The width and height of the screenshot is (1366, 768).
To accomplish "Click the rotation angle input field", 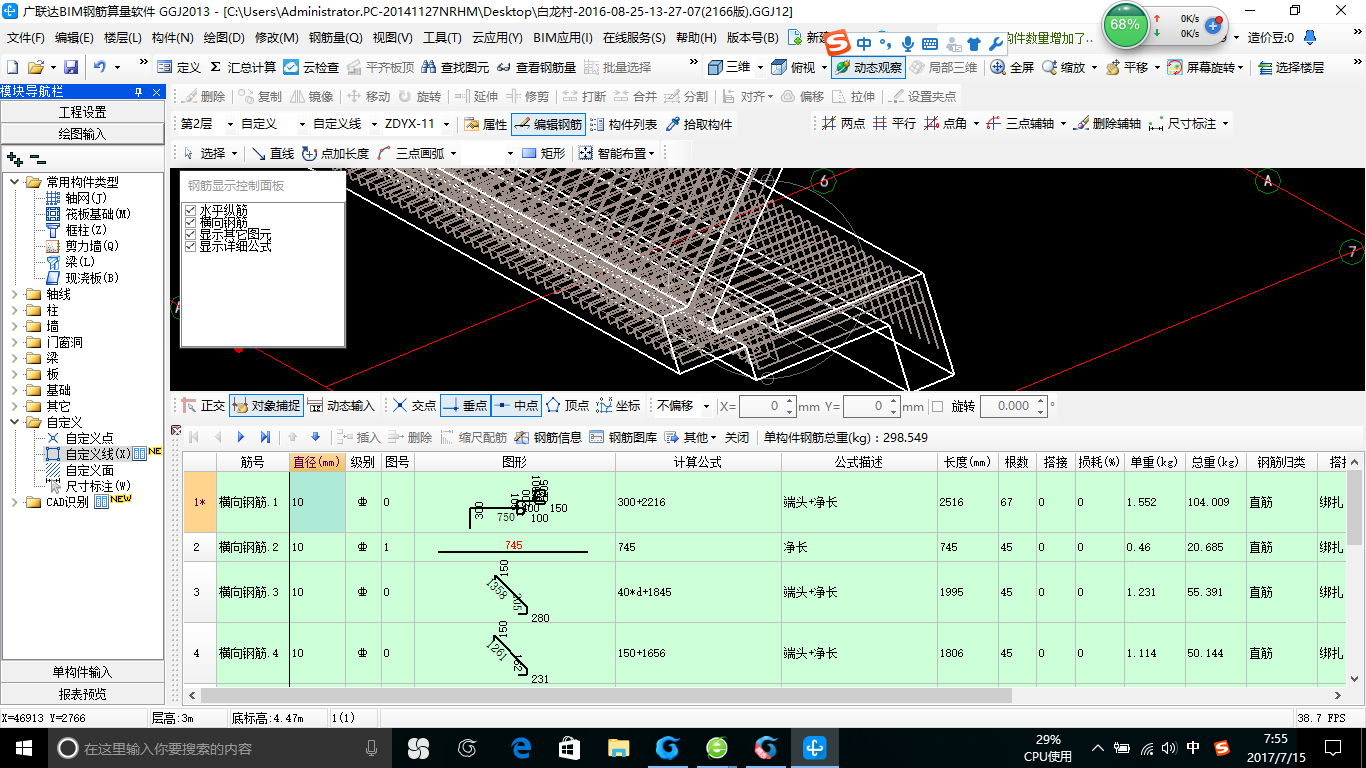I will pyautogui.click(x=1012, y=406).
